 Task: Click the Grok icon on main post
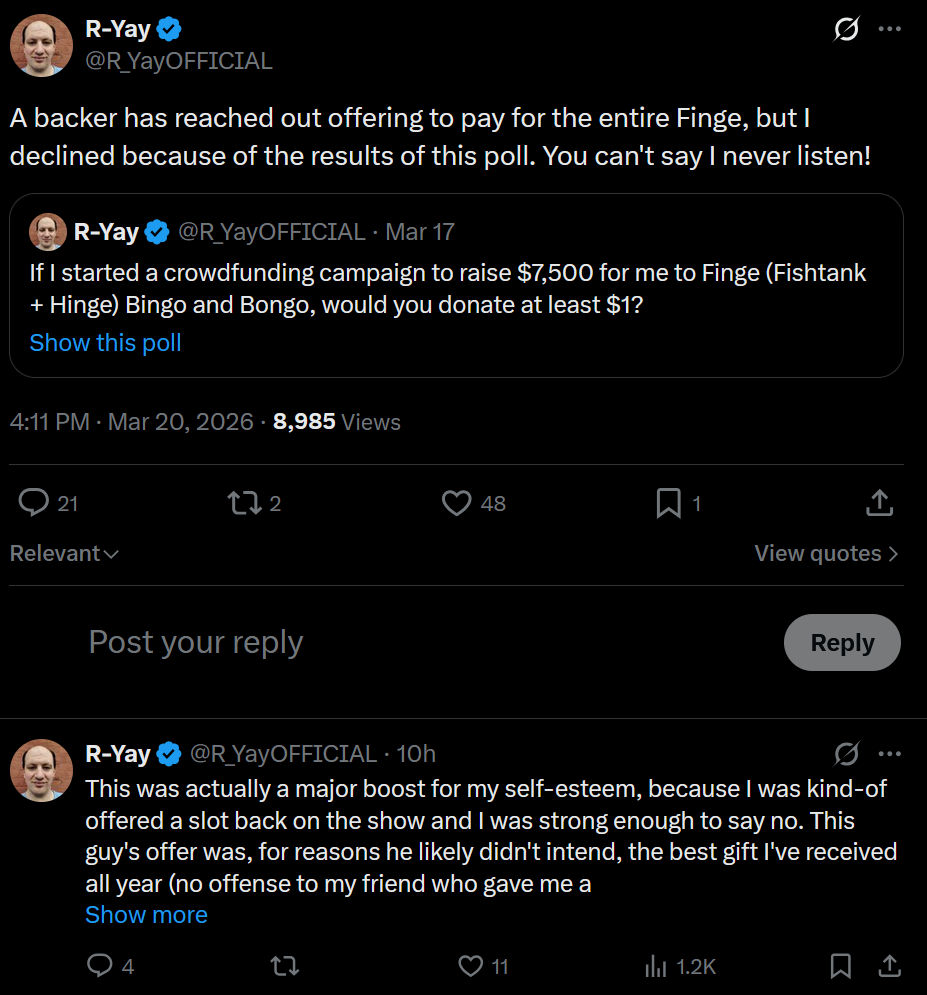point(846,30)
